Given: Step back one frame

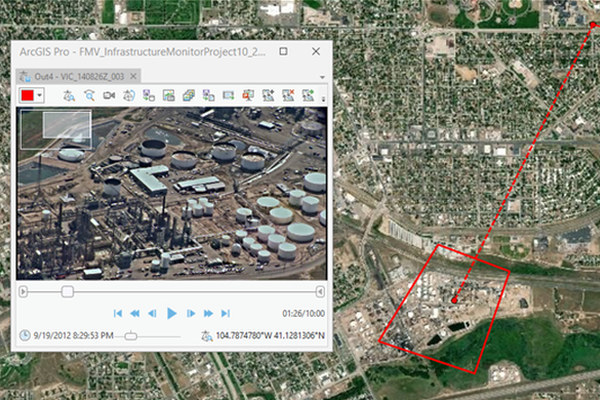Looking at the screenshot, I should (x=154, y=313).
